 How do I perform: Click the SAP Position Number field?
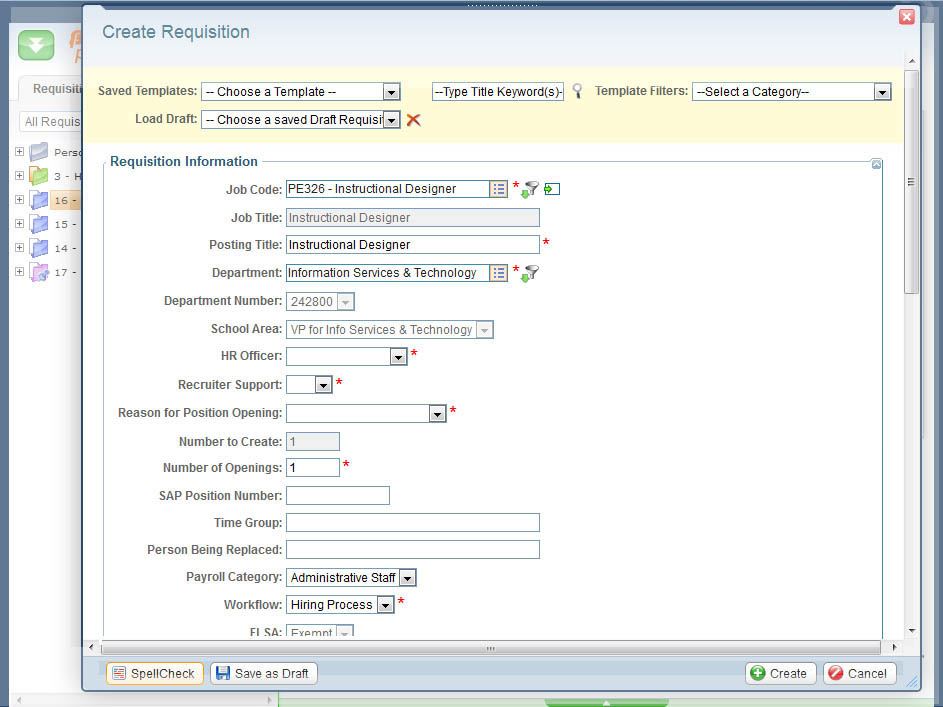[337, 496]
